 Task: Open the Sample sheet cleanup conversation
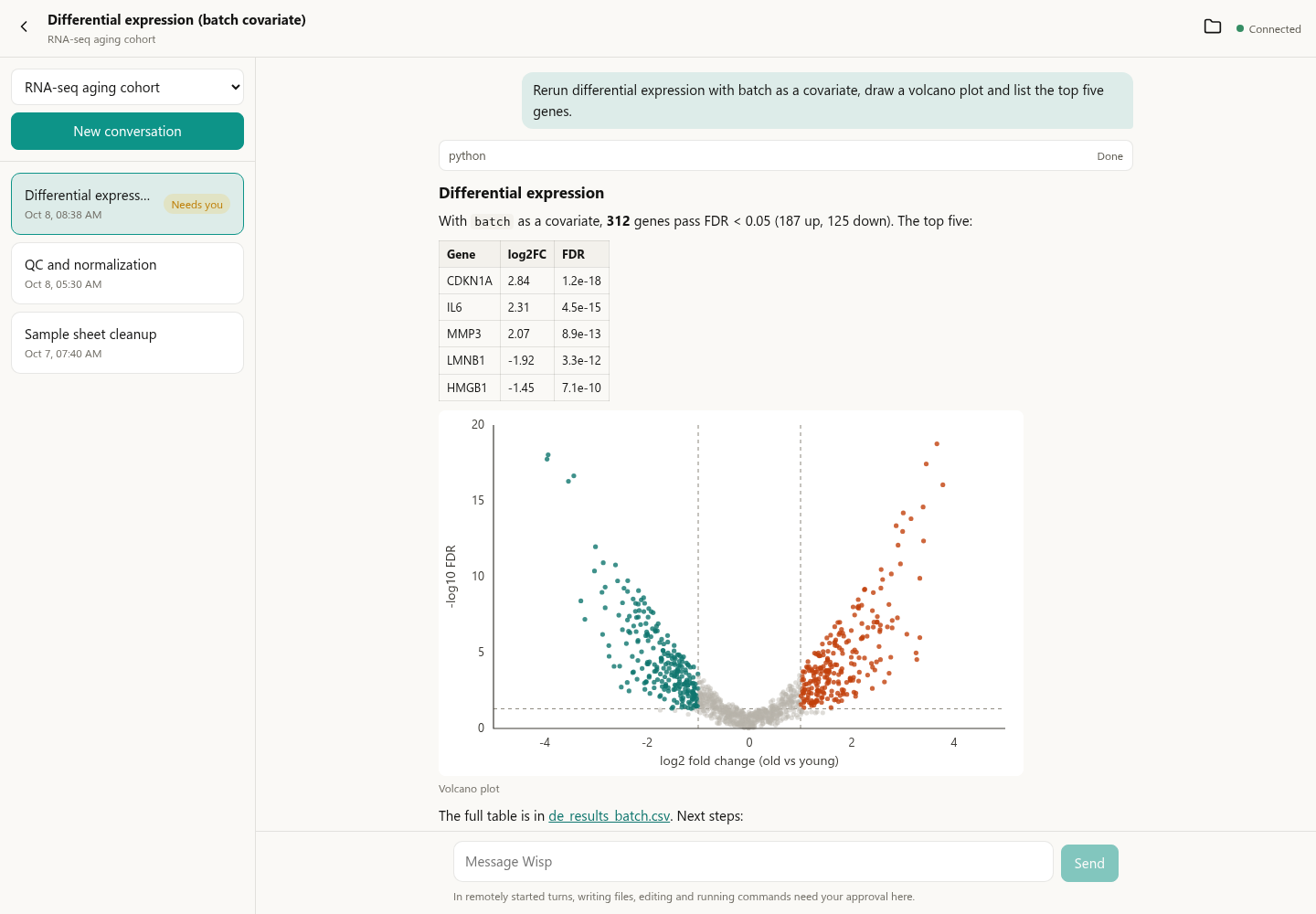point(127,343)
